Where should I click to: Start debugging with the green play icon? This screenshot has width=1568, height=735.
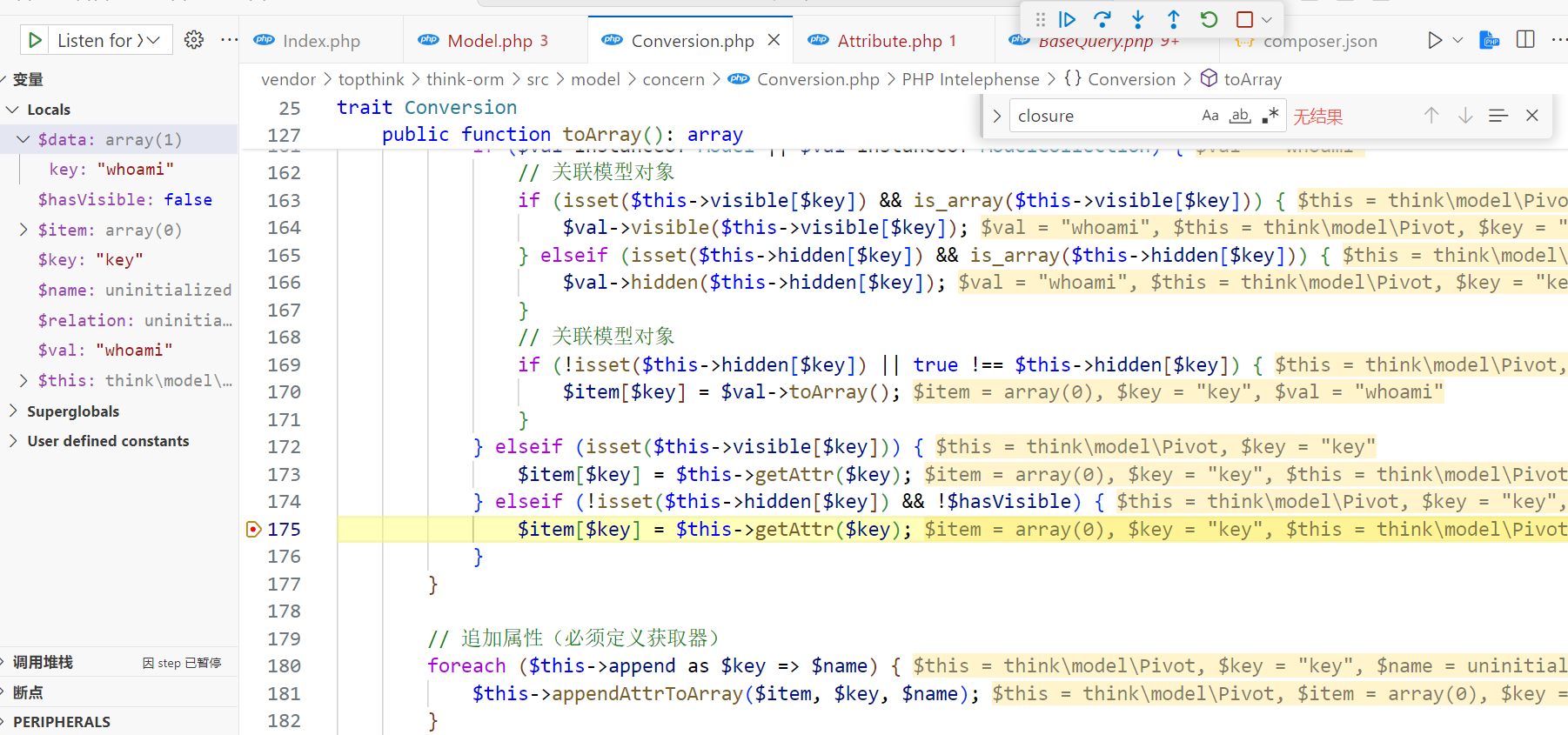click(35, 40)
